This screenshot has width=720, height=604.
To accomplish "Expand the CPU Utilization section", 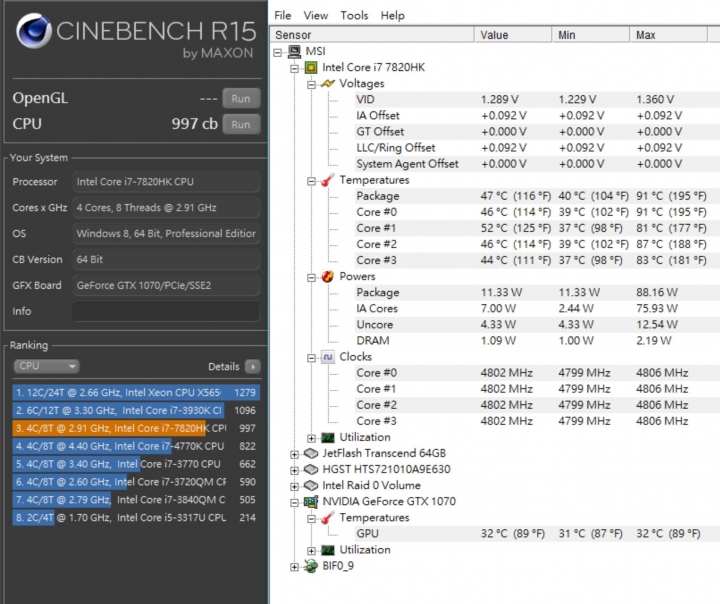I will coord(311,439).
